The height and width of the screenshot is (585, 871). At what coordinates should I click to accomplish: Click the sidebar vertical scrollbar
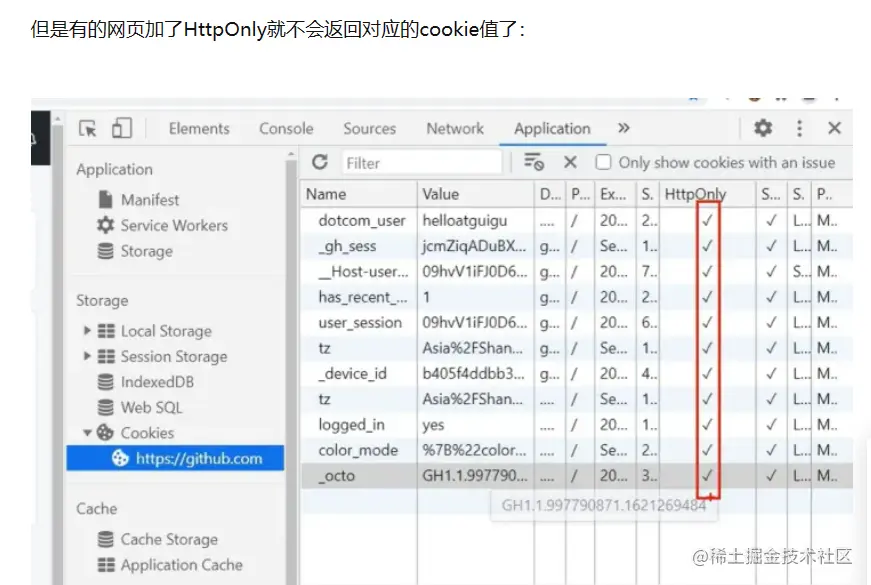291,367
